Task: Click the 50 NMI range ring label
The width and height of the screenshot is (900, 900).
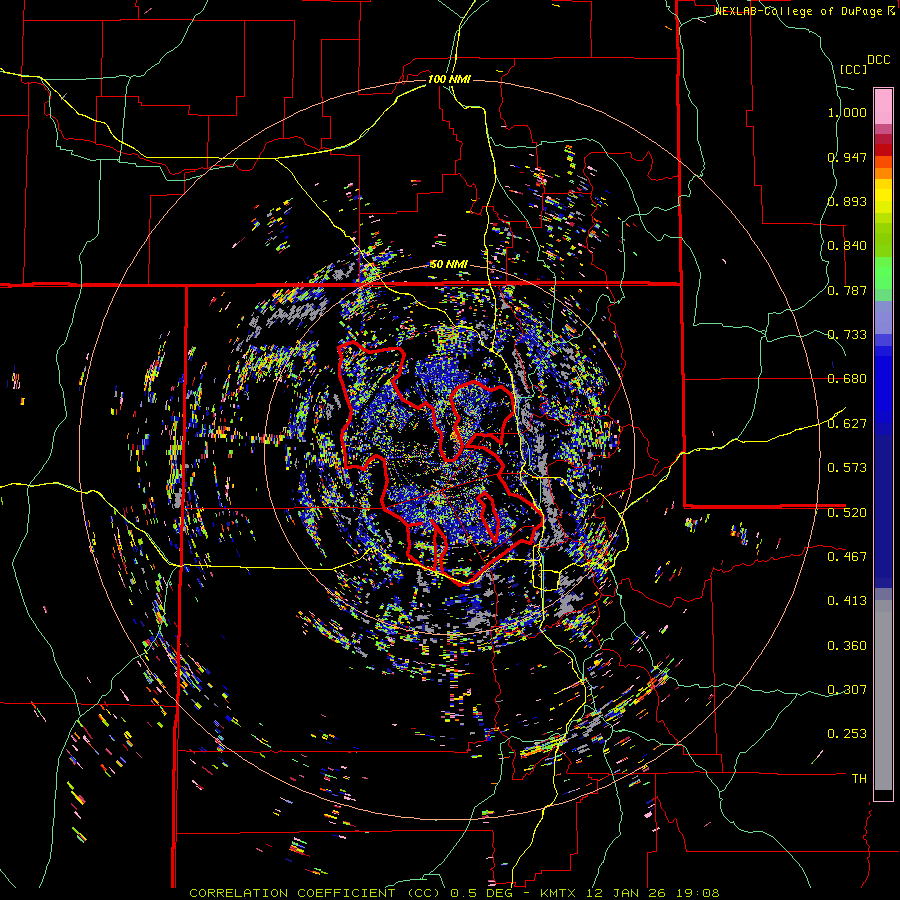Action: [449, 265]
